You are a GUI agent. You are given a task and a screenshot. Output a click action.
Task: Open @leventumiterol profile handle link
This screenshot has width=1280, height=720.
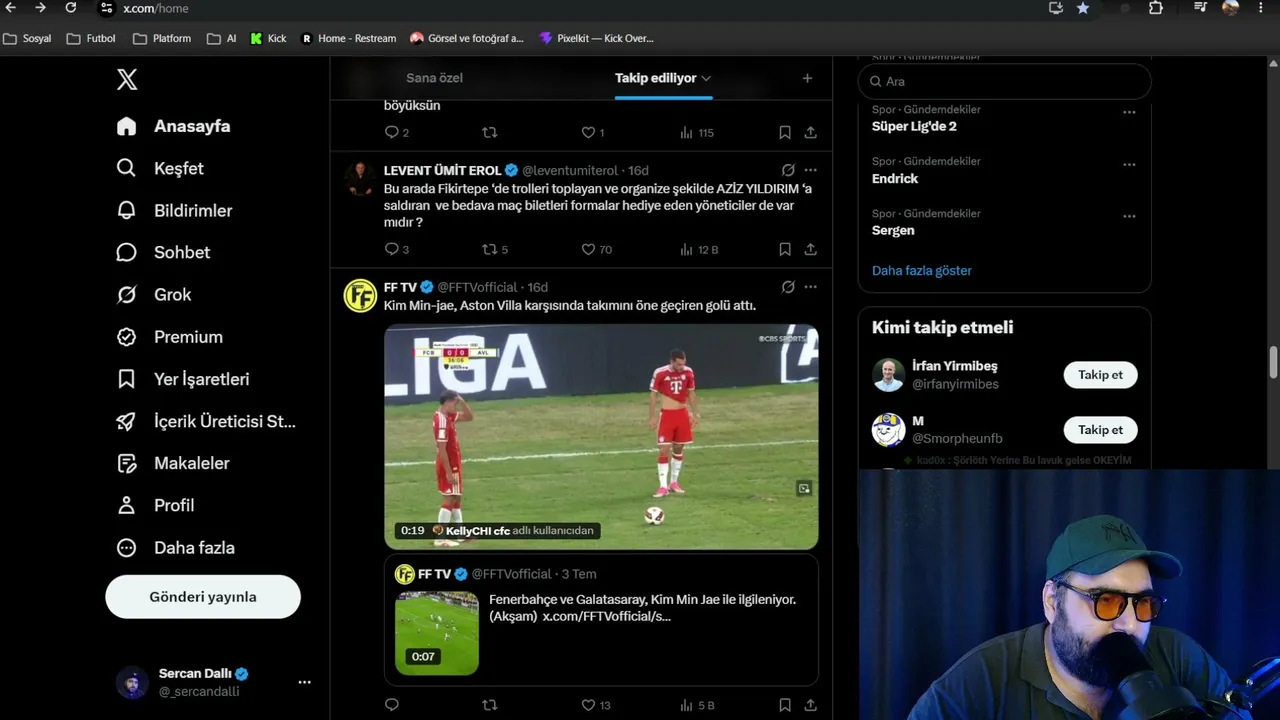570,170
